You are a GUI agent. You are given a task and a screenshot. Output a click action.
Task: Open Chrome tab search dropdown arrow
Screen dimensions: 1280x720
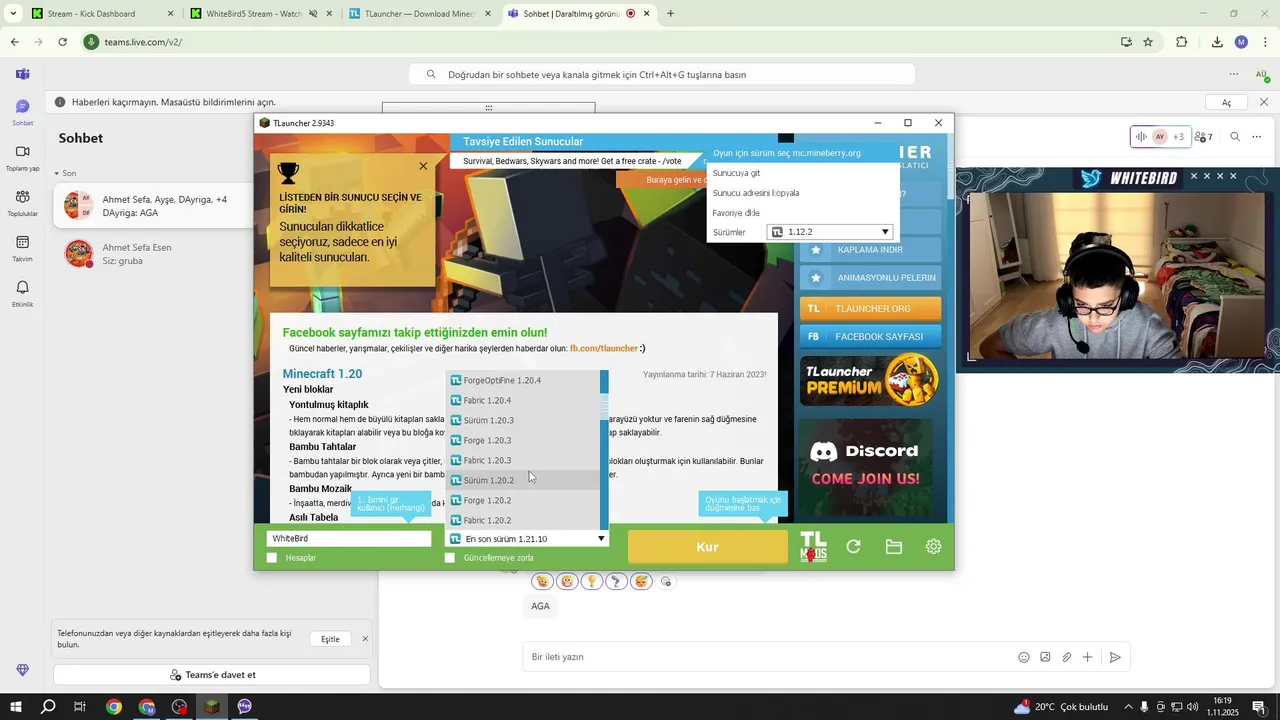point(13,14)
